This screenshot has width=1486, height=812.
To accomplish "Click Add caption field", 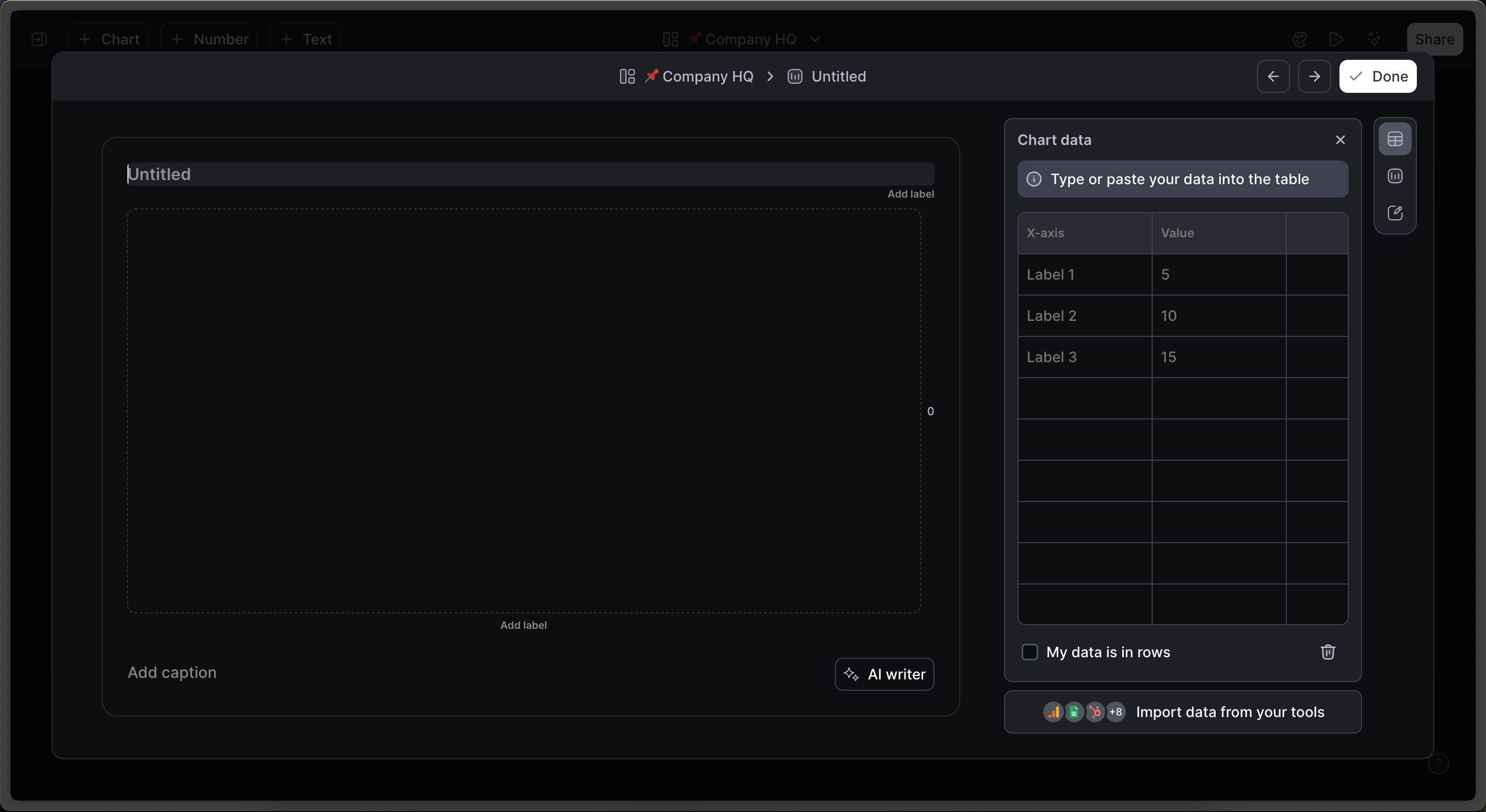I will tap(172, 672).
